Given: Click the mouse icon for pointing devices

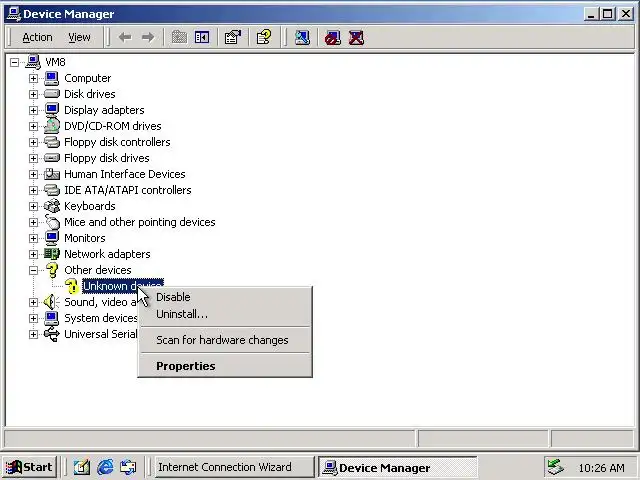Looking at the screenshot, I should point(52,222).
